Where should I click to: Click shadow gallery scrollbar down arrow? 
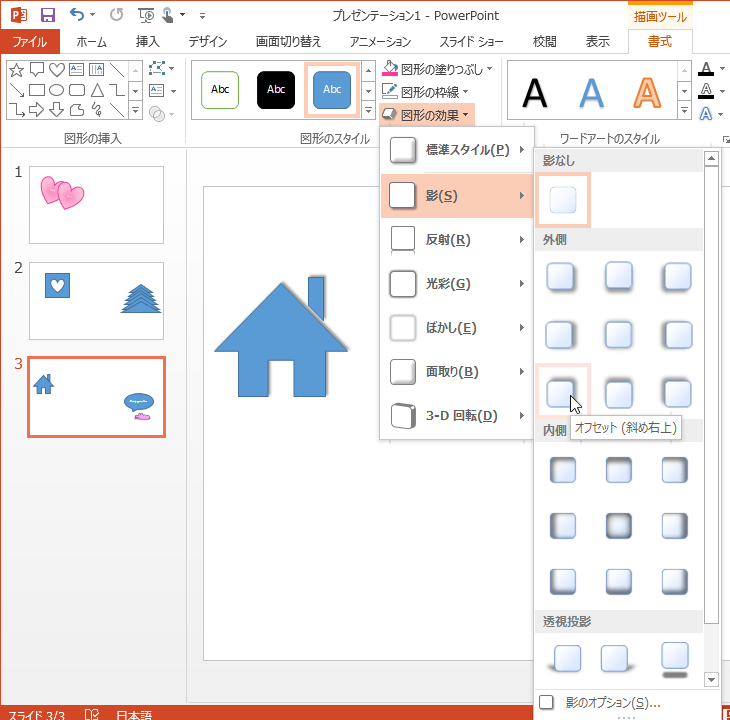711,679
